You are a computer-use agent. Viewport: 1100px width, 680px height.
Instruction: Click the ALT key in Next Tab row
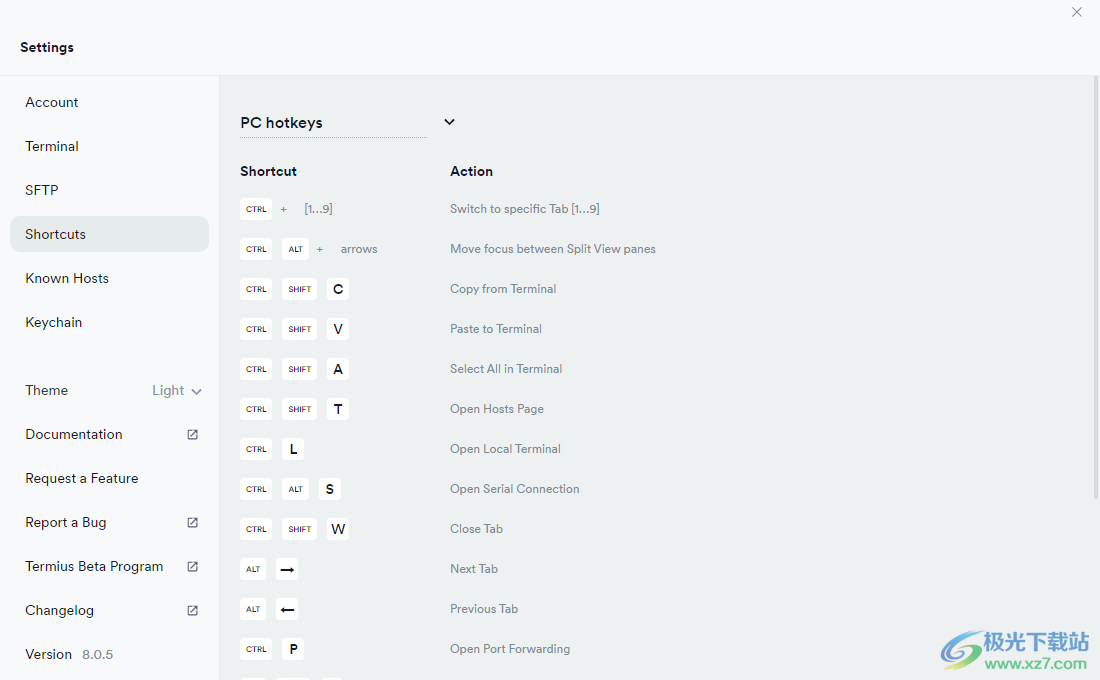pos(253,569)
